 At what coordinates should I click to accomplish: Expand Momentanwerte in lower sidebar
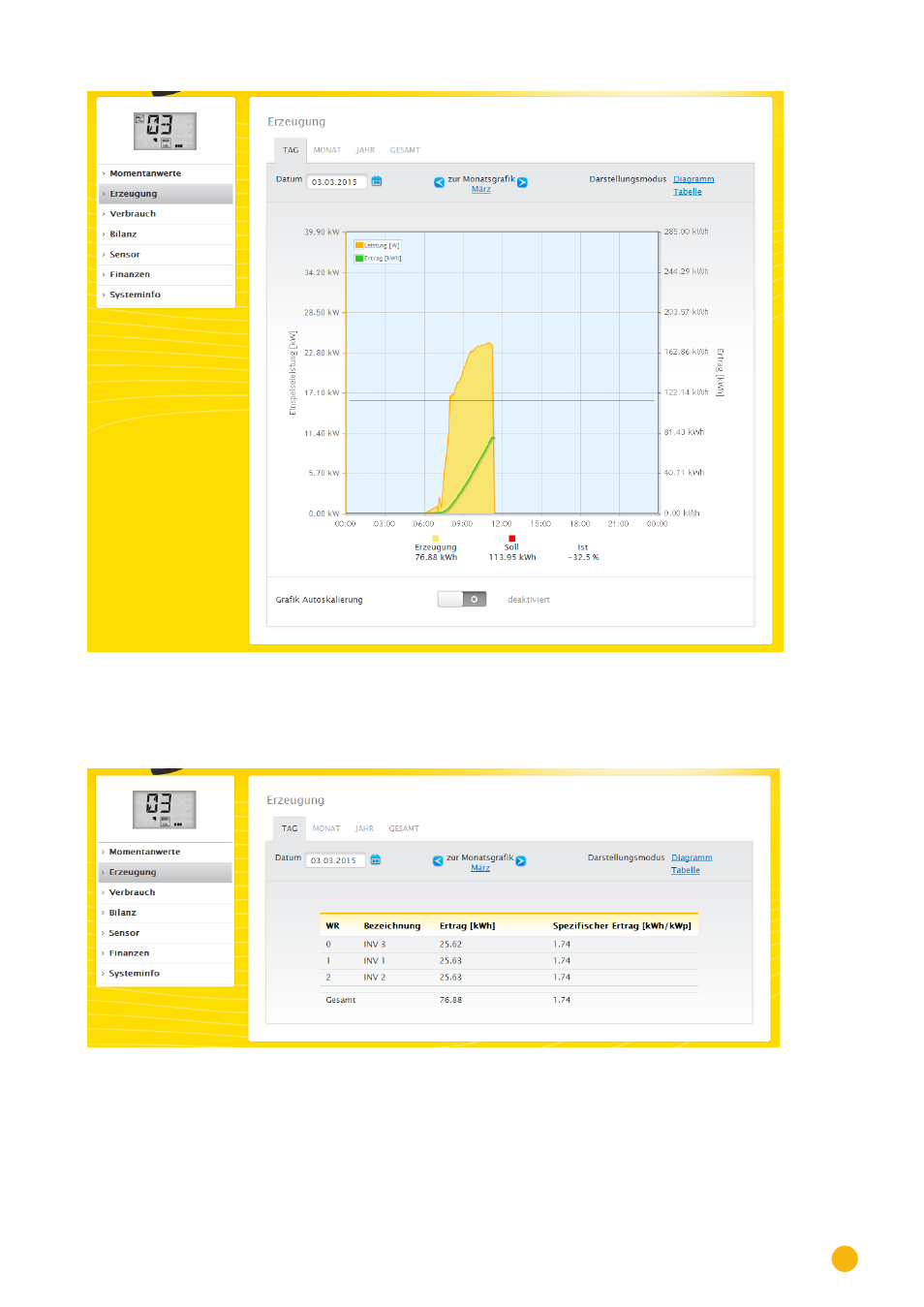coord(165,852)
